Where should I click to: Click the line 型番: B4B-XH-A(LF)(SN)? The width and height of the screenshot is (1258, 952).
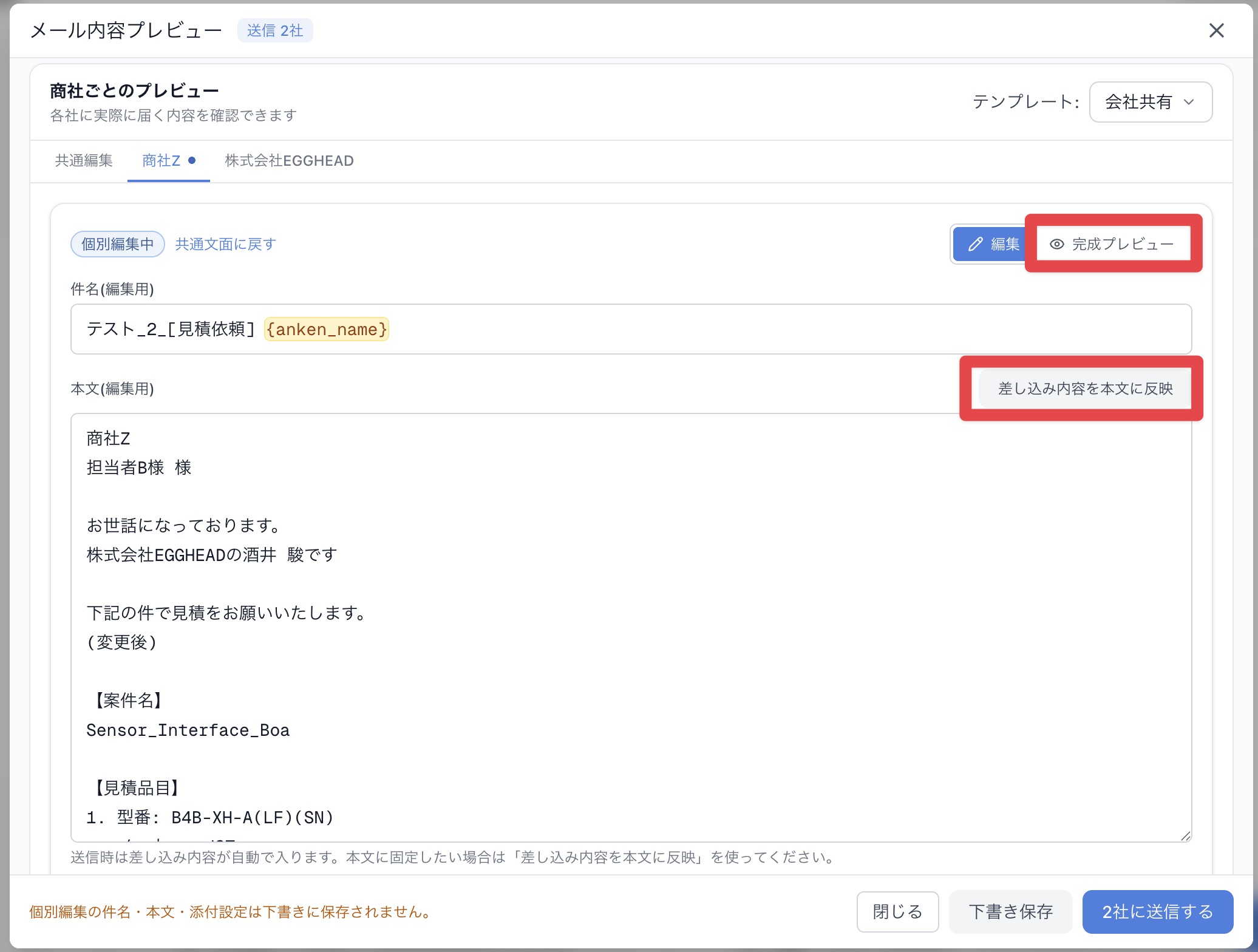tap(210, 817)
